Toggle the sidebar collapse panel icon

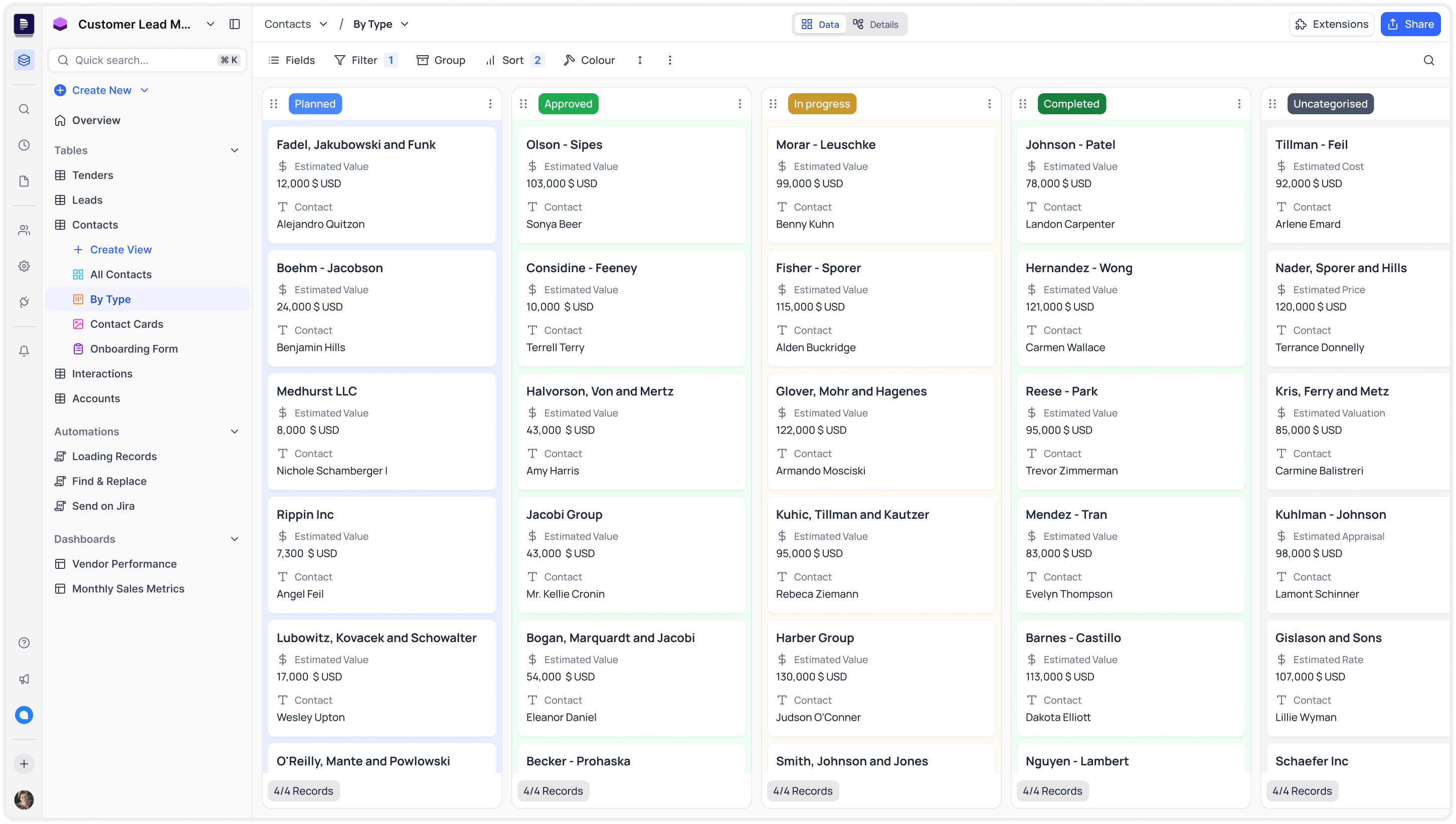click(235, 24)
